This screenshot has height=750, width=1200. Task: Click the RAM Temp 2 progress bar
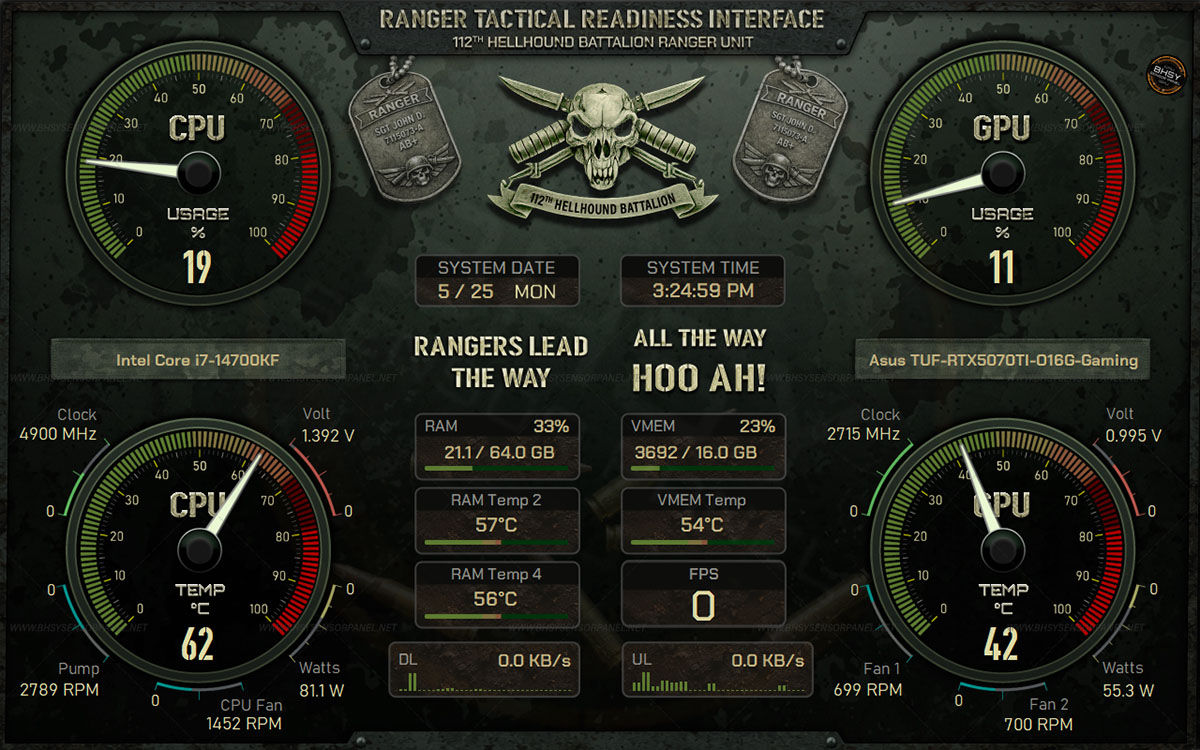[497, 542]
